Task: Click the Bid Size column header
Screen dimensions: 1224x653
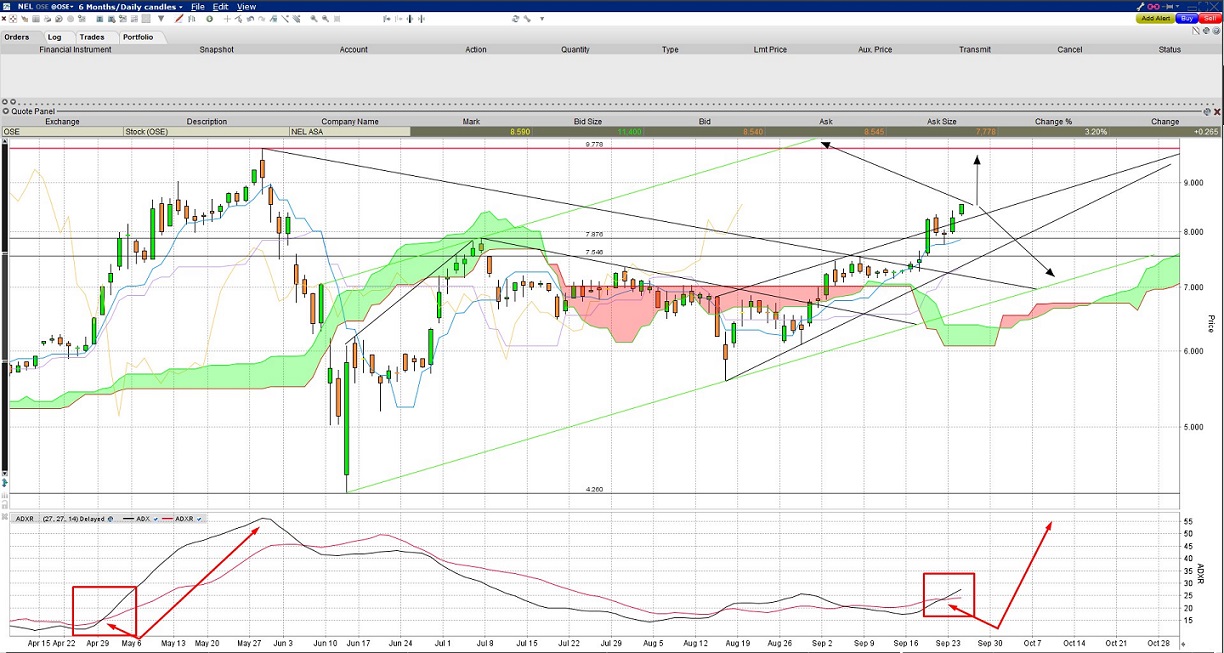Action: pyautogui.click(x=588, y=121)
